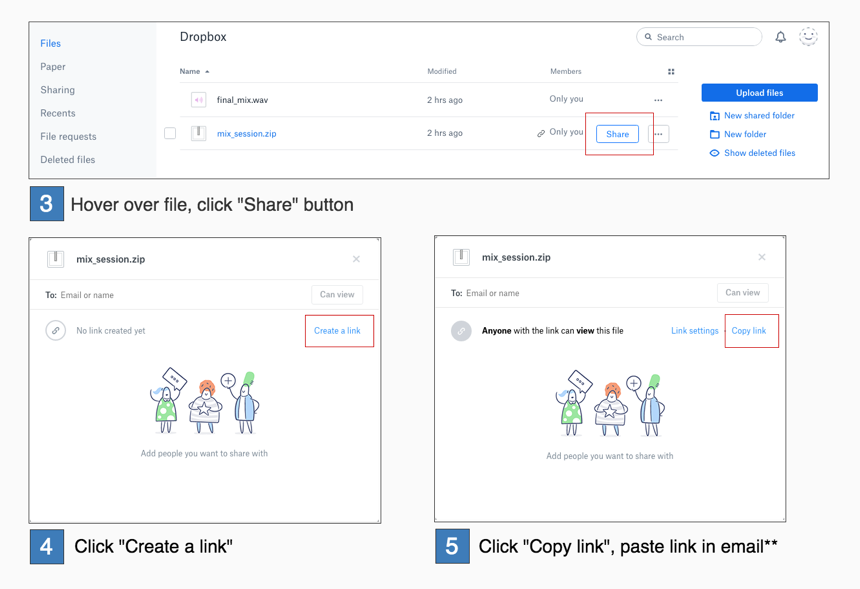Click the blue Upload files button
Image resolution: width=860 pixels, height=589 pixels.
(759, 93)
